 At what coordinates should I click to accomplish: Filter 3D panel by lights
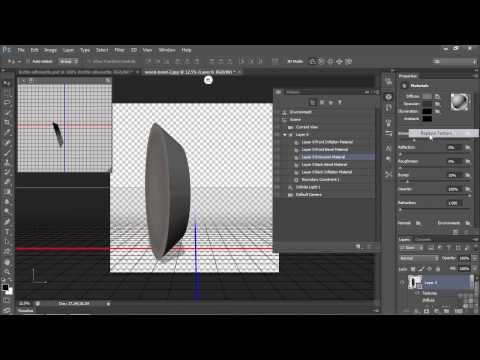pos(340,102)
